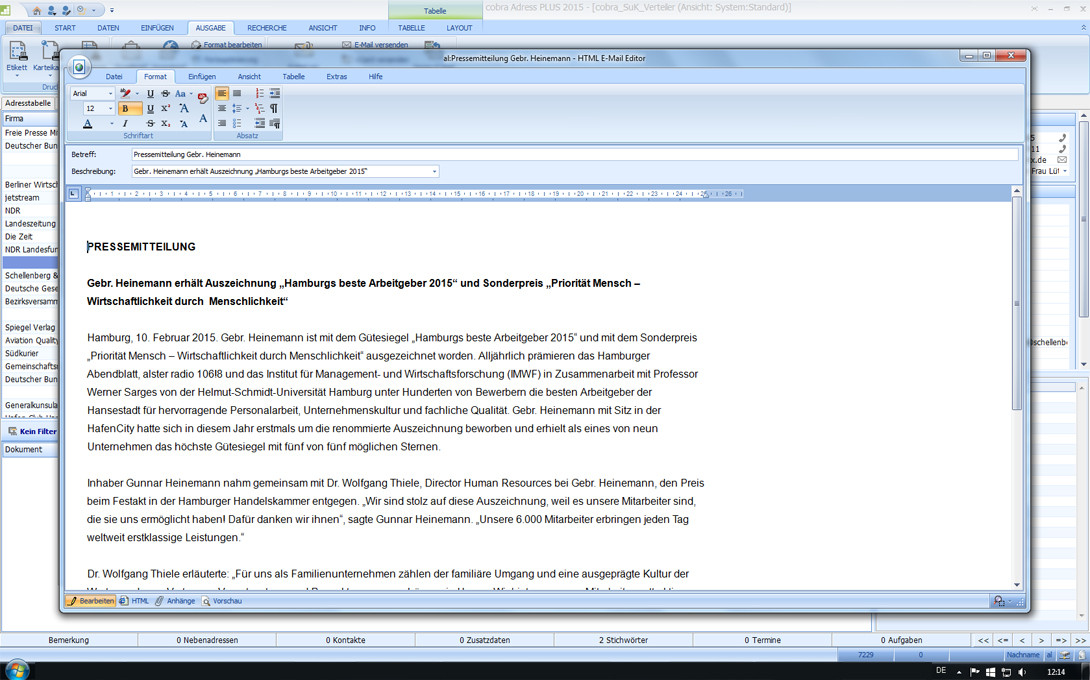This screenshot has width=1090, height=680.
Task: Toggle left text alignment
Action: click(x=222, y=94)
